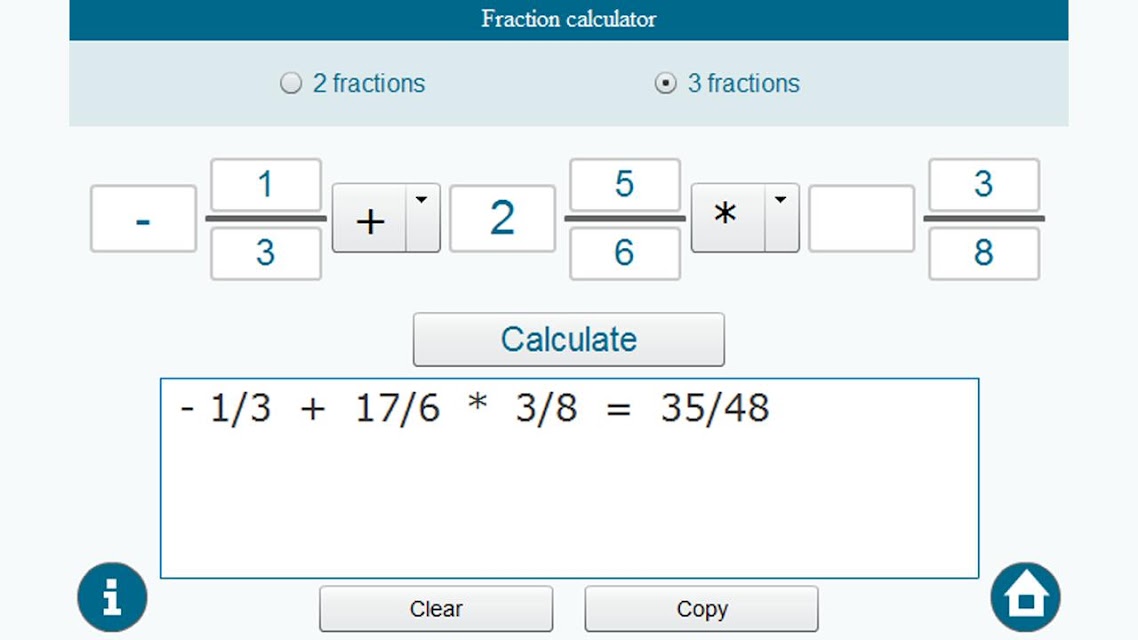Viewport: 1138px width, 640px height.
Task: Open the plus operator dropdown arrow
Action: coord(422,217)
